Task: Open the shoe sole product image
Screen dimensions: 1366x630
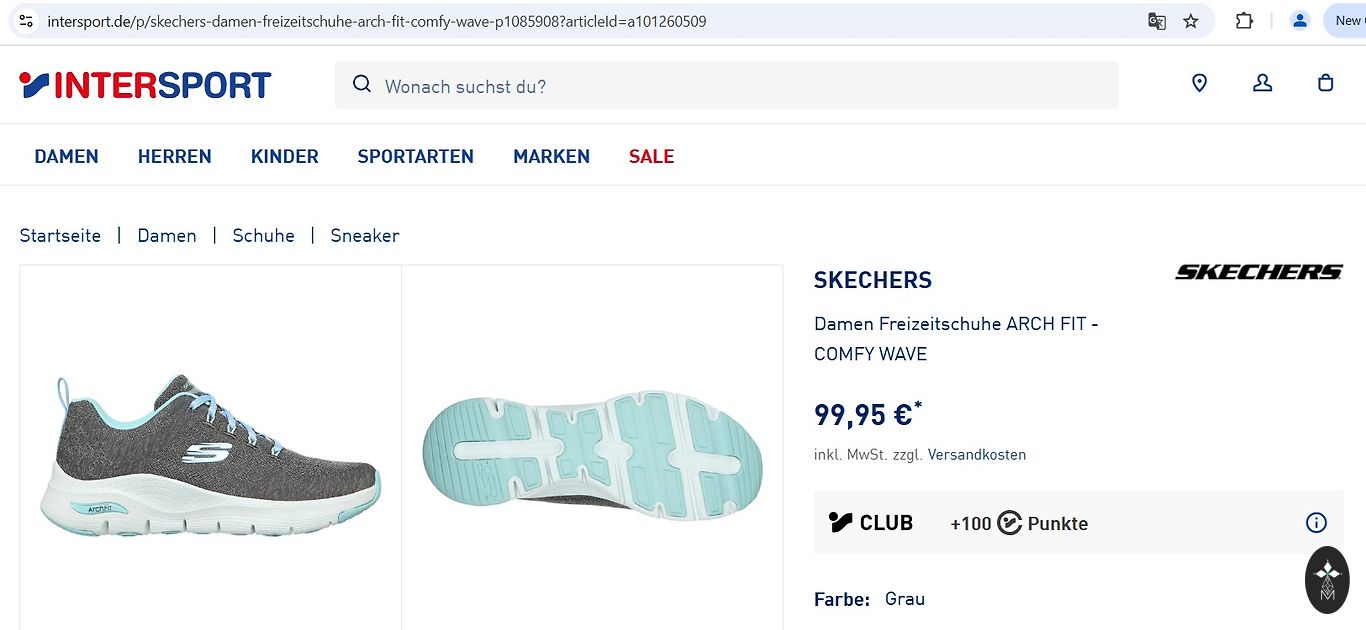Action: click(x=592, y=445)
